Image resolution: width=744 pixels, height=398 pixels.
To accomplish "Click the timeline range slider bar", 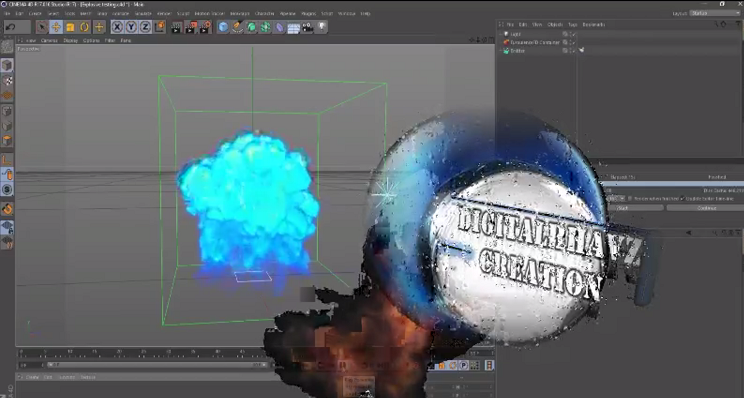I will 157,365.
